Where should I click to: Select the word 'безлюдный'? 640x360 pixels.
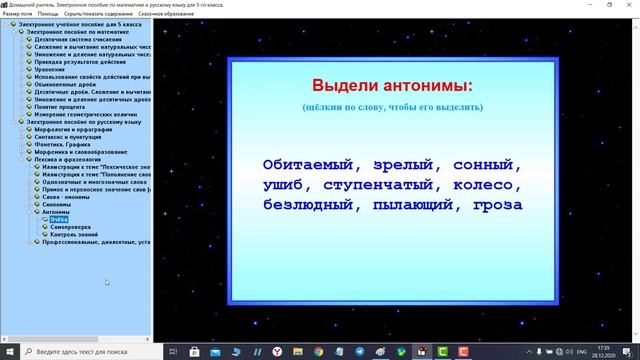[x=308, y=205]
